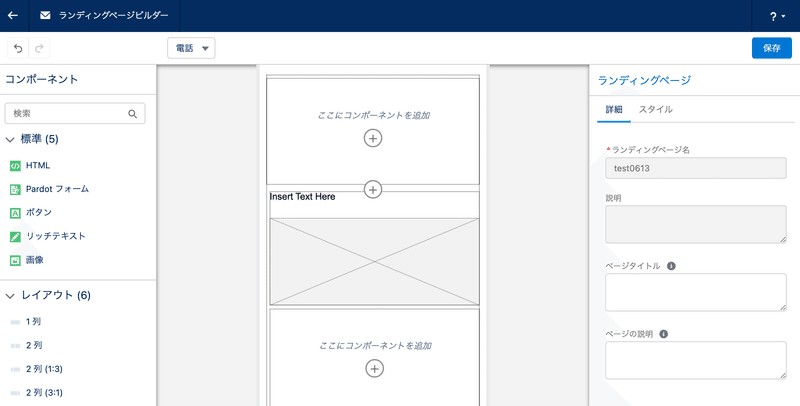800x406 pixels.
Task: Select the image placeholder on canvas
Action: click(374, 262)
